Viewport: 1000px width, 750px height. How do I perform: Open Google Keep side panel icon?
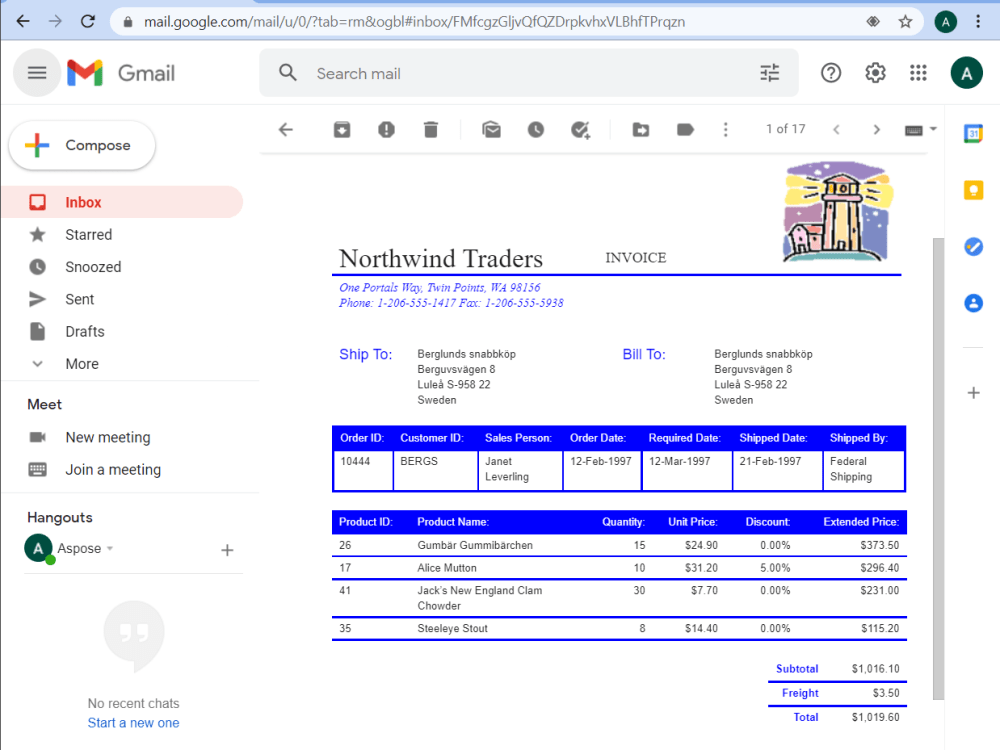click(973, 190)
